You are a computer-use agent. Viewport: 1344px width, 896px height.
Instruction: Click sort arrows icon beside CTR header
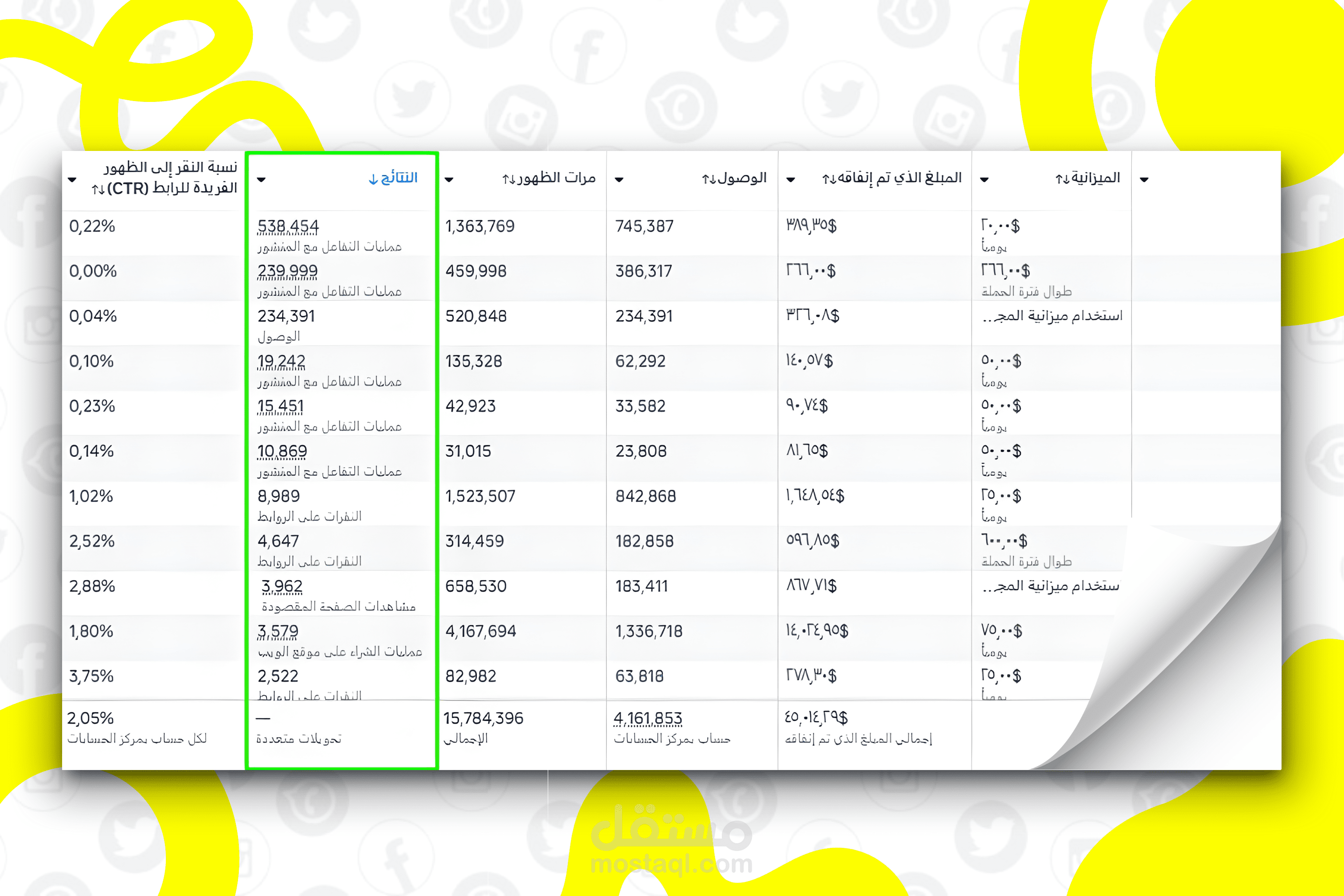98,189
